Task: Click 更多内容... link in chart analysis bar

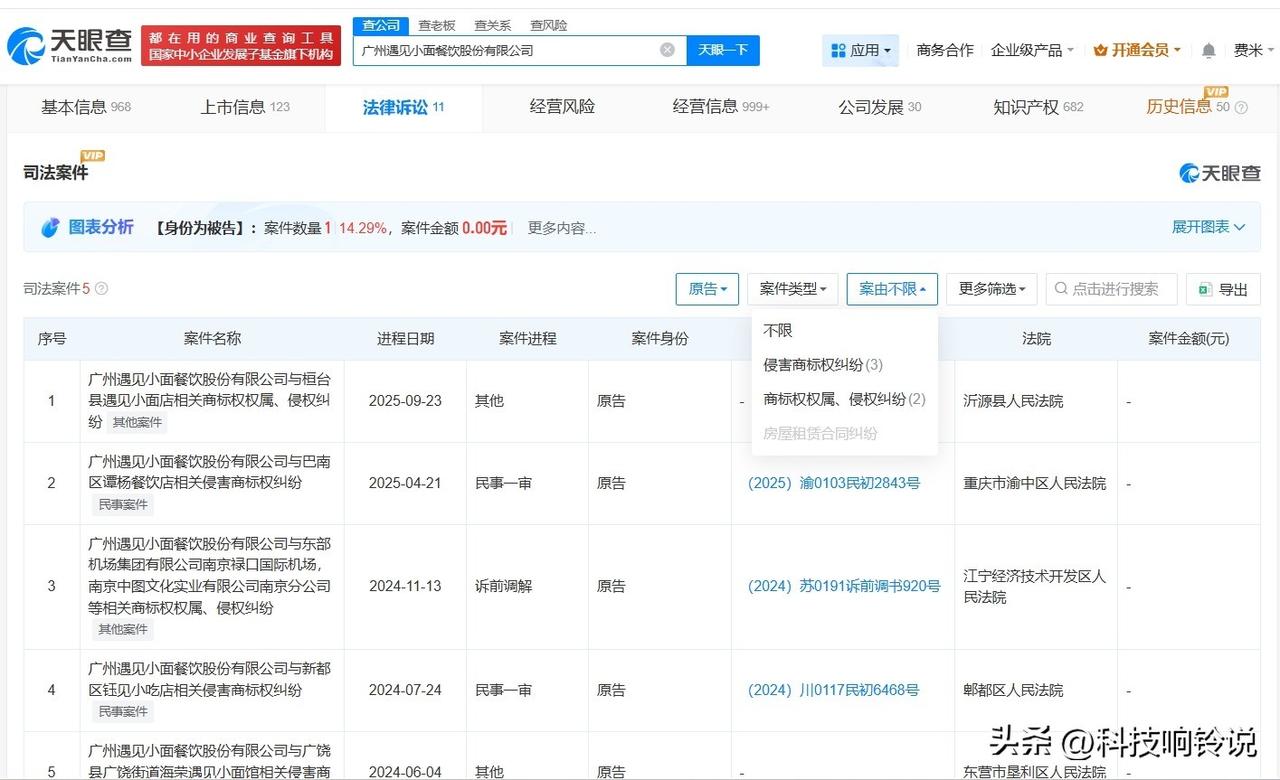Action: click(x=562, y=228)
